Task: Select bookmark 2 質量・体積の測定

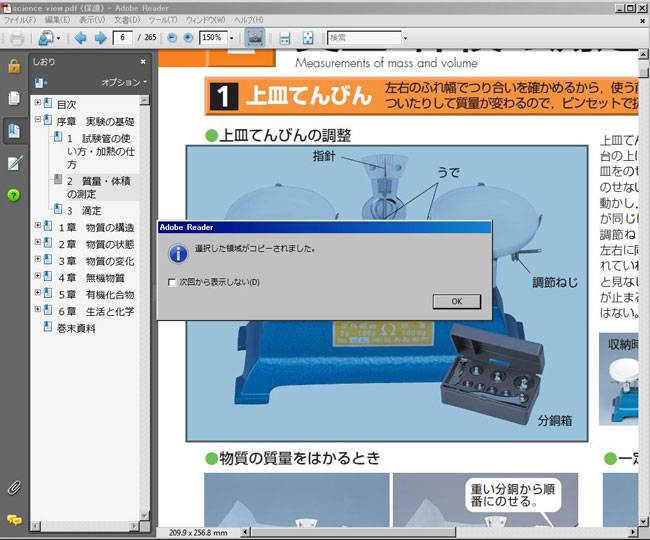Action: [x=99, y=187]
